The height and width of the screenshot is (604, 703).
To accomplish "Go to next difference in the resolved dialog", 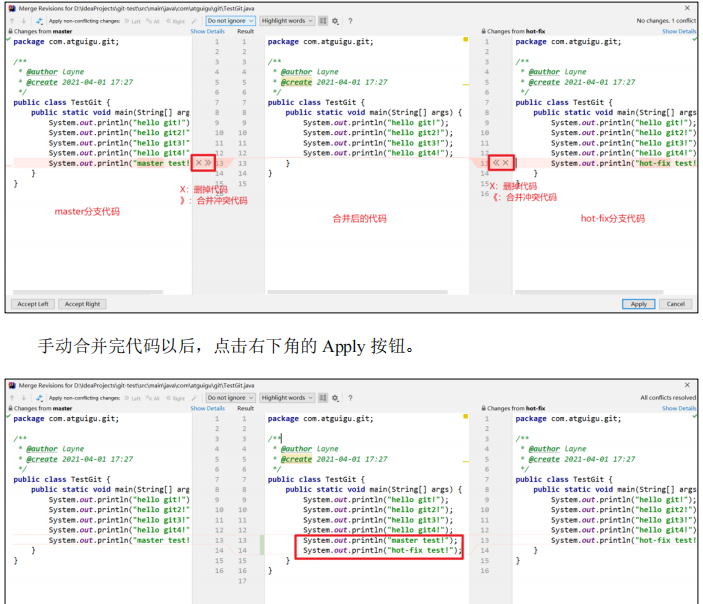I will click(23, 398).
